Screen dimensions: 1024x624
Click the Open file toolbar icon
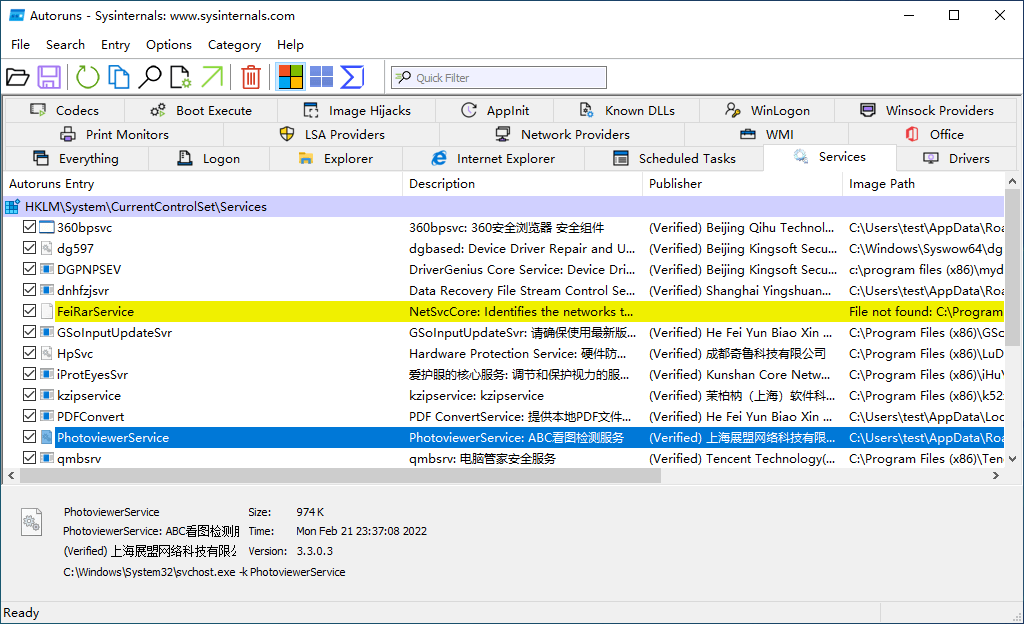18,77
